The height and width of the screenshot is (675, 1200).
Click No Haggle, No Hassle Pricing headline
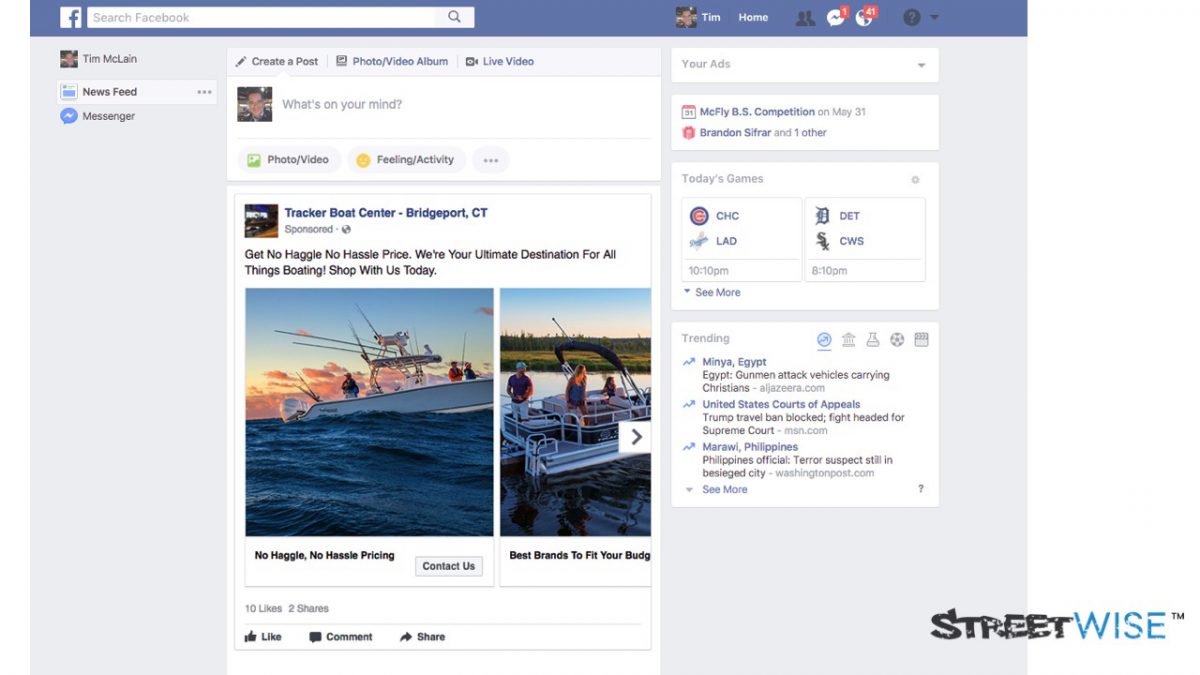324,555
